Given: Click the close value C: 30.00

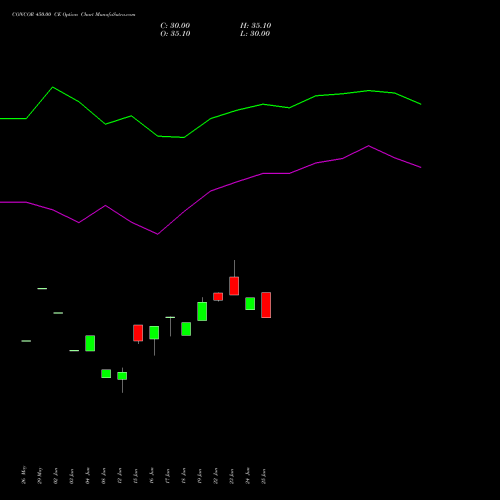Looking at the screenshot, I should (175, 26).
